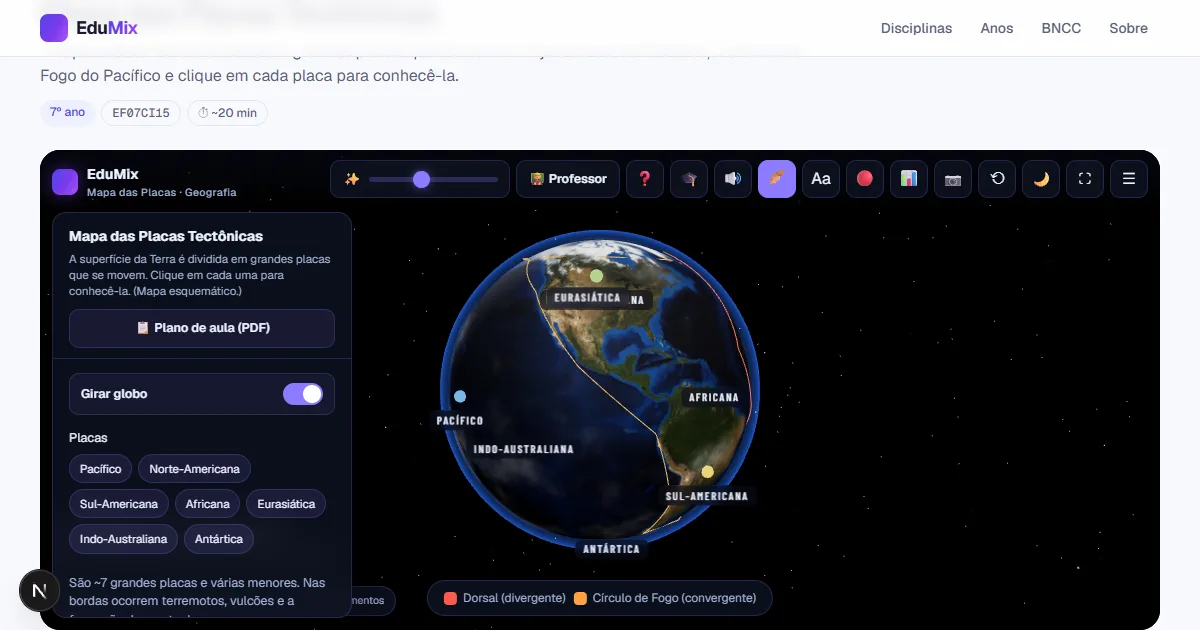Toggle the Girar globo switch
The height and width of the screenshot is (630, 1200).
303,394
